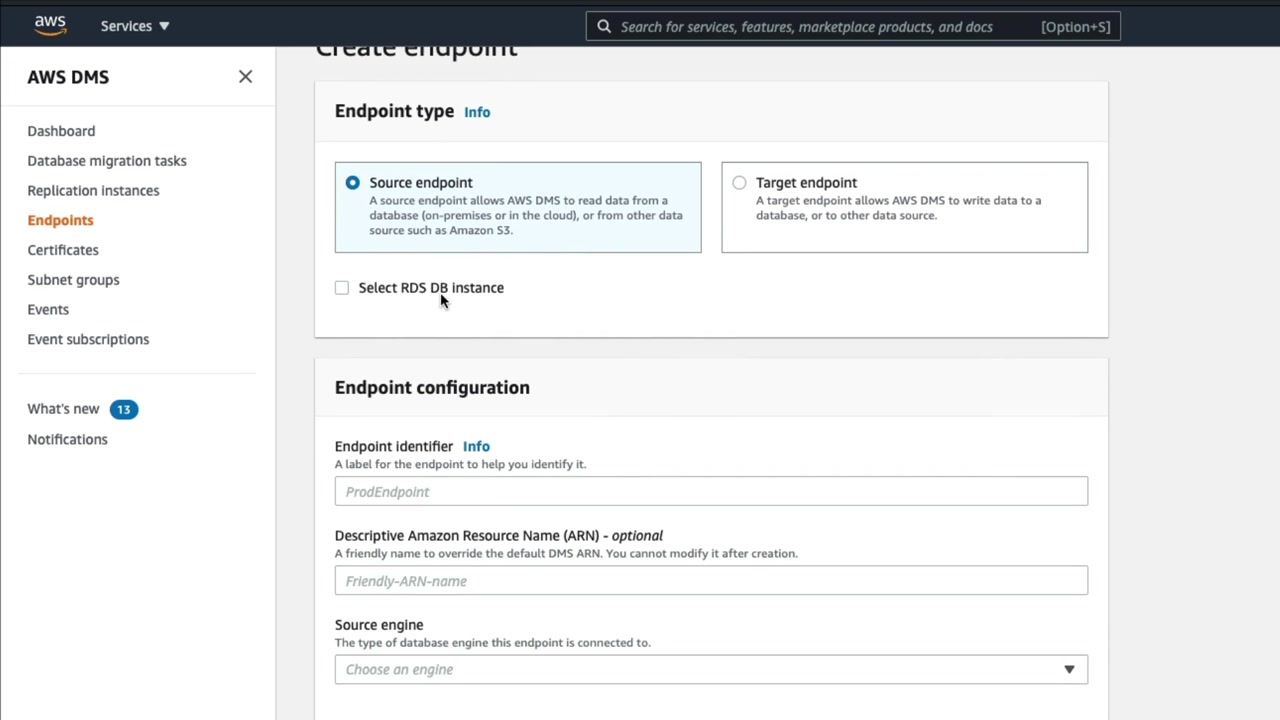Click Info link beside Endpoint identifier
The image size is (1280, 720).
[x=476, y=447]
